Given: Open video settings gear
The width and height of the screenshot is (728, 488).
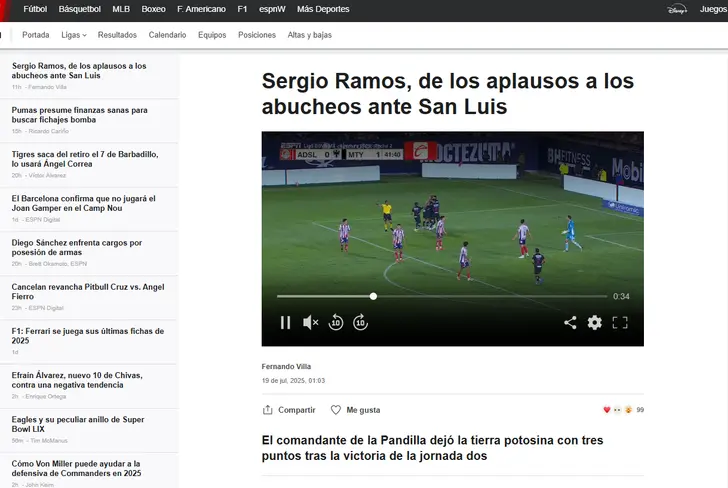Looking at the screenshot, I should click(x=595, y=322).
